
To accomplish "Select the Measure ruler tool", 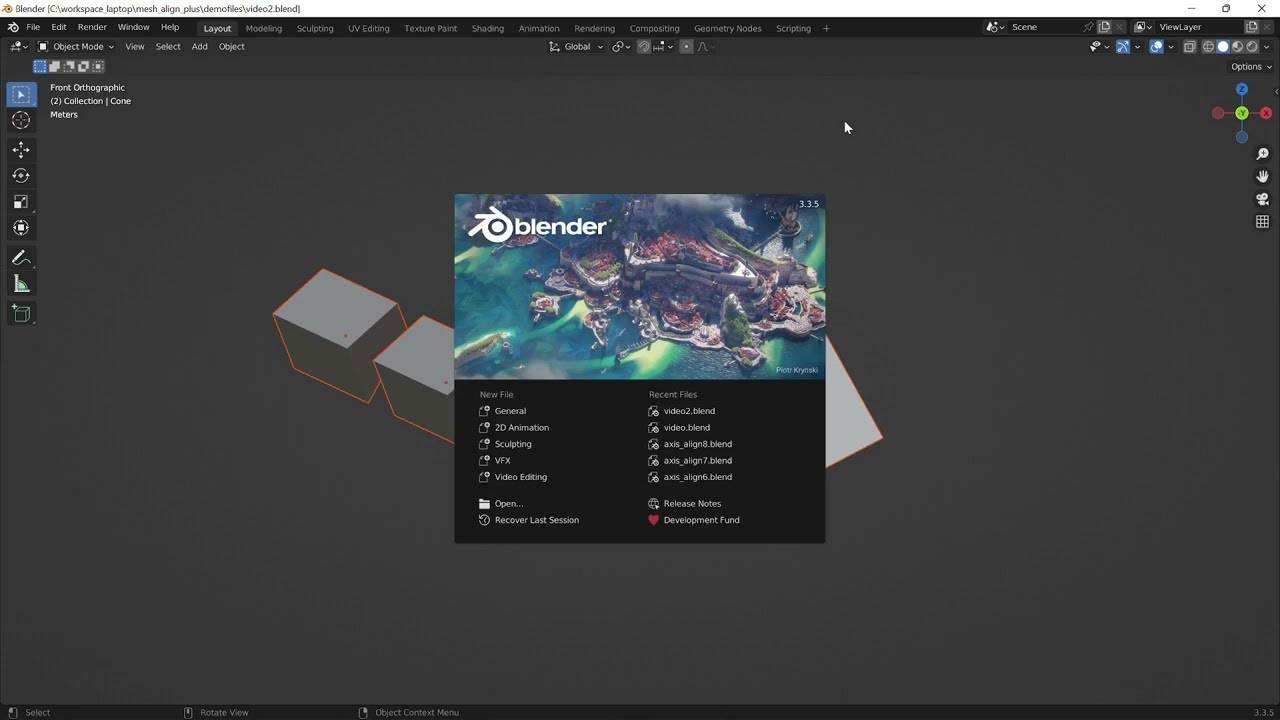I will pyautogui.click(x=21, y=284).
